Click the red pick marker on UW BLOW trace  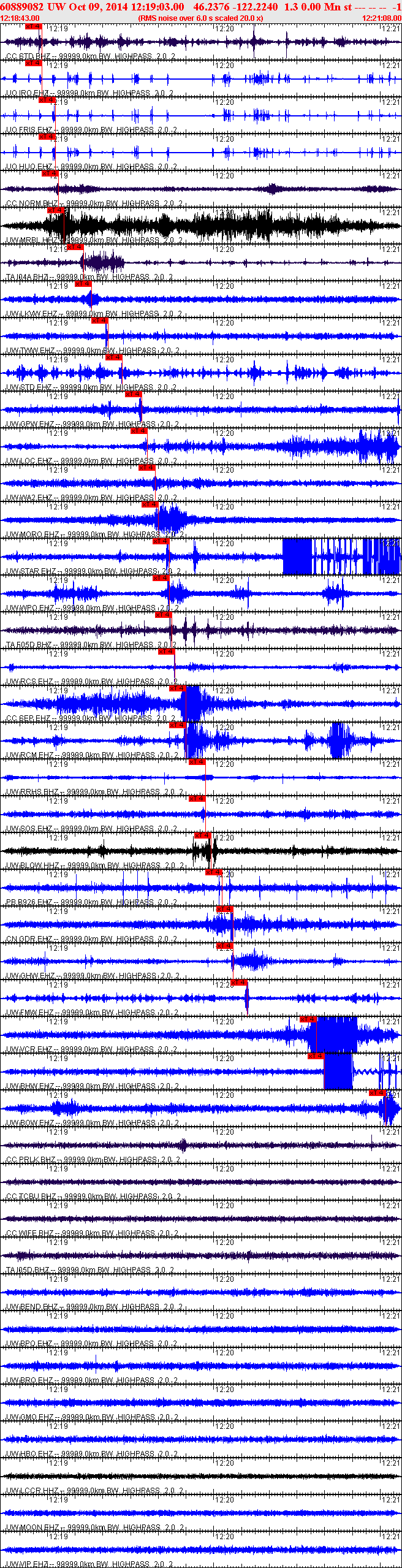pyautogui.click(x=203, y=835)
